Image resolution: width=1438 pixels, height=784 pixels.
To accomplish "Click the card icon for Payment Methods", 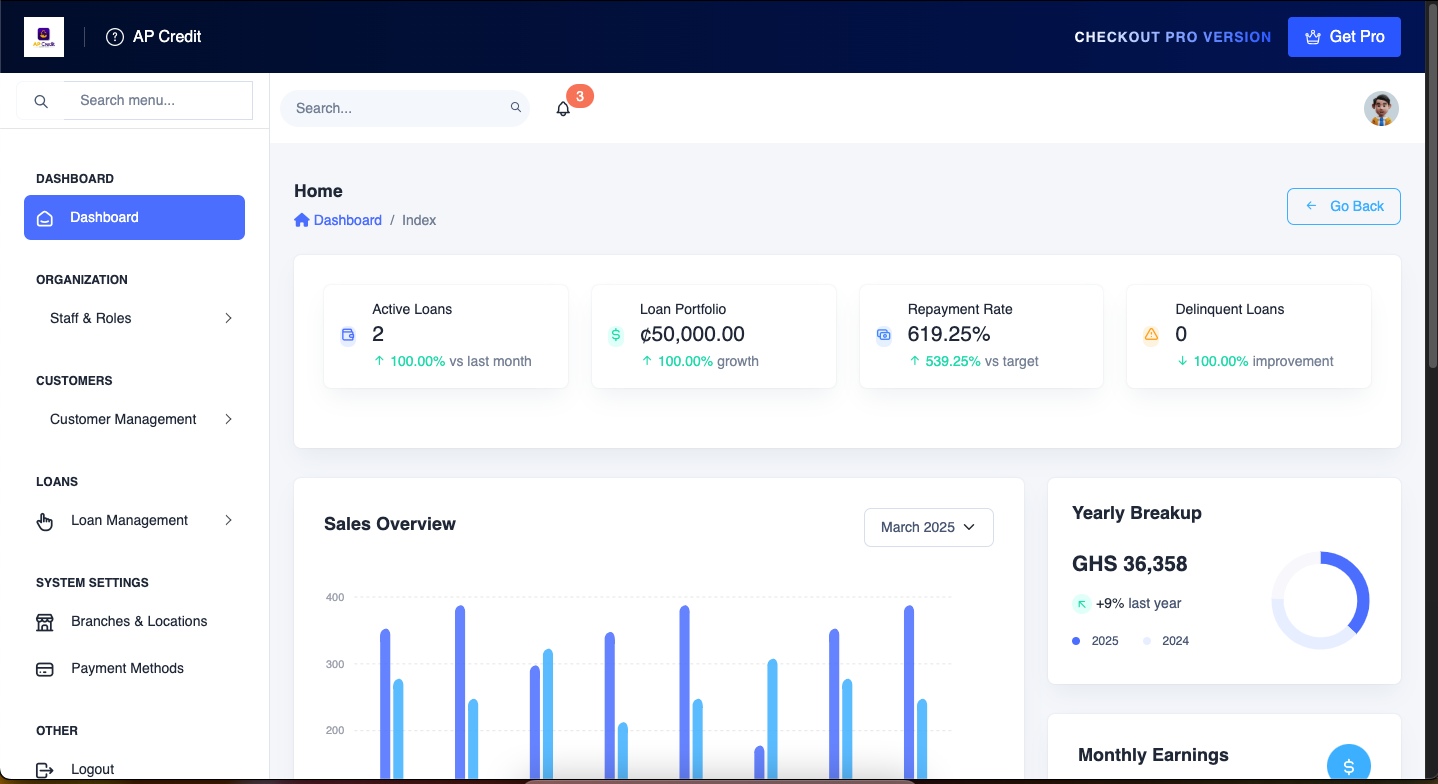I will 45,669.
